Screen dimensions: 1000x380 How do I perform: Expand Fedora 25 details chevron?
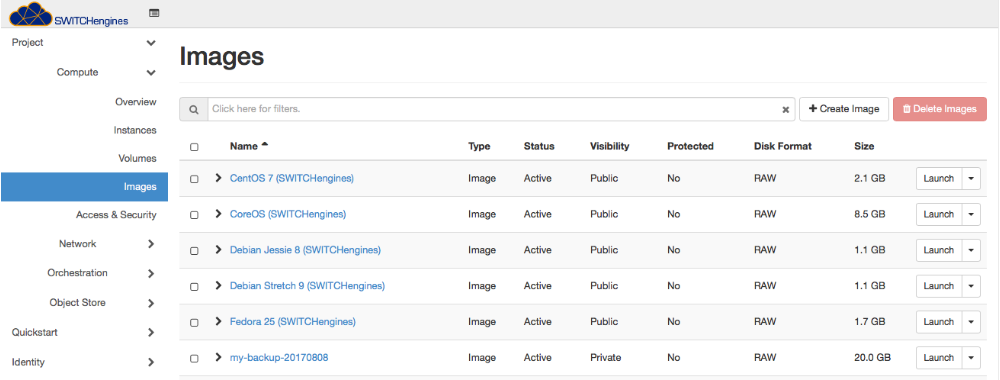[x=218, y=321]
